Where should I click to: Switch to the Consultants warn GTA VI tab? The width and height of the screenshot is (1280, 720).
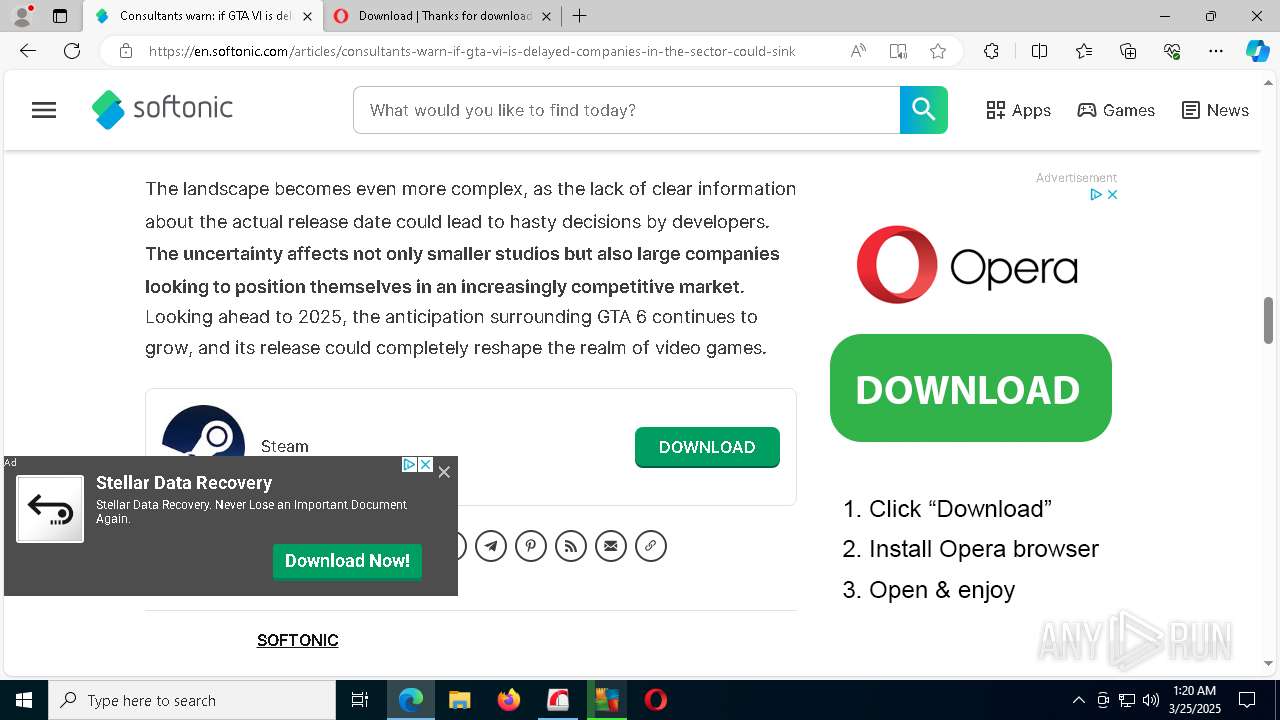(x=203, y=16)
